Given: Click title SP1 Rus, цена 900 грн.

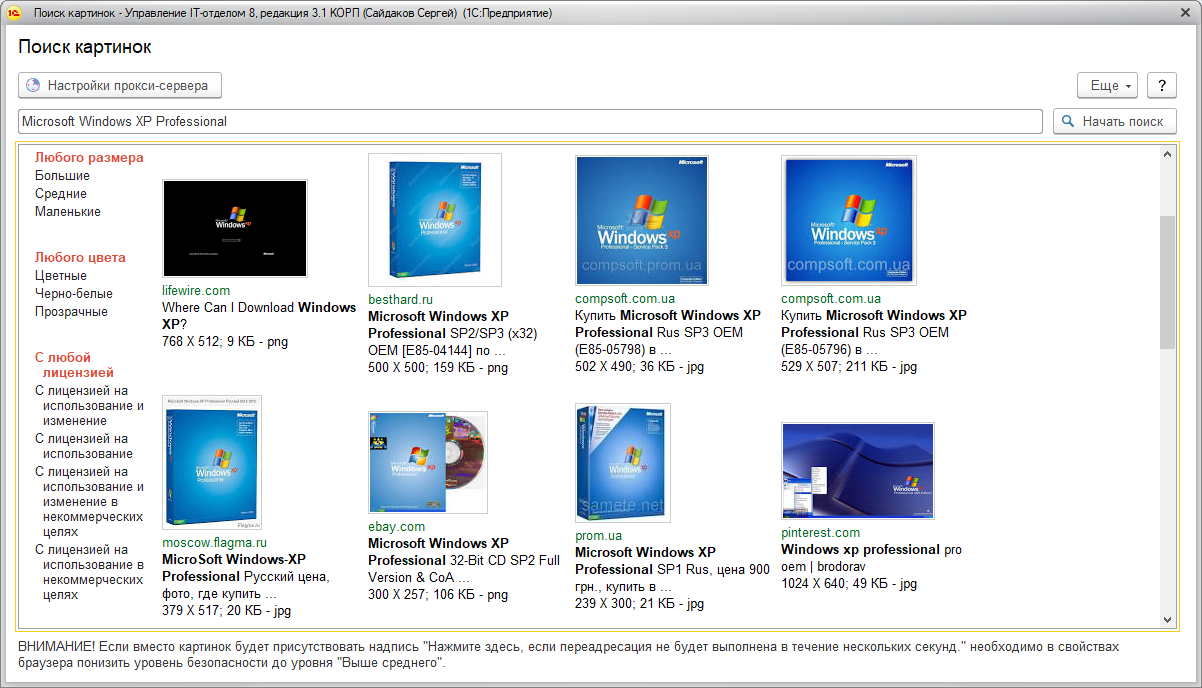Looking at the screenshot, I should coord(672,569).
